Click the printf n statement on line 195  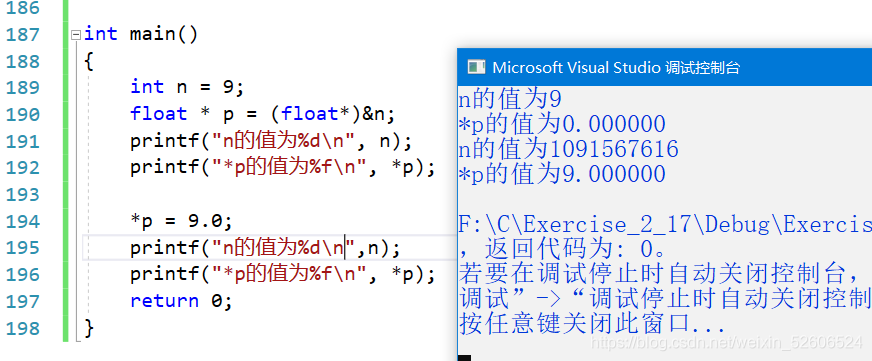click(x=265, y=248)
